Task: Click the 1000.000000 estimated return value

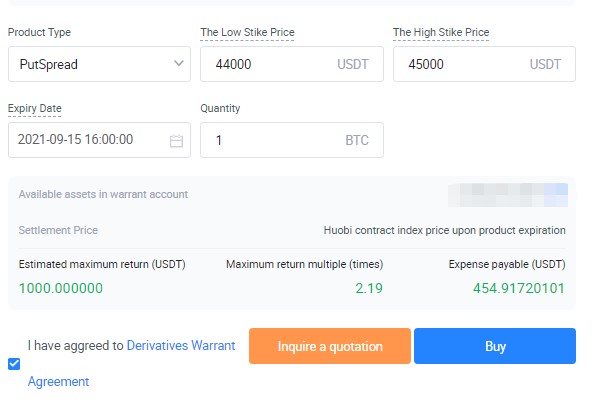Action: pos(61,288)
